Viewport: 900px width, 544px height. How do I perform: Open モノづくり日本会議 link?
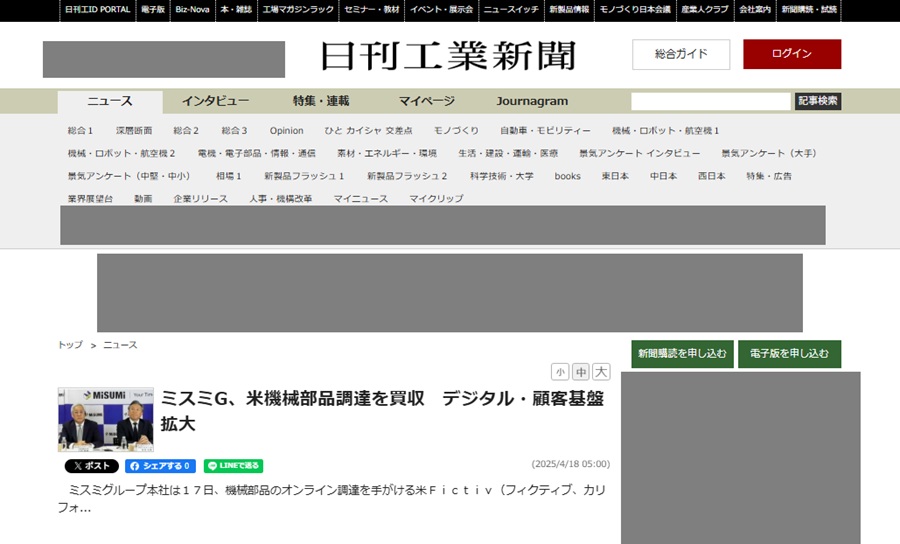pos(635,10)
